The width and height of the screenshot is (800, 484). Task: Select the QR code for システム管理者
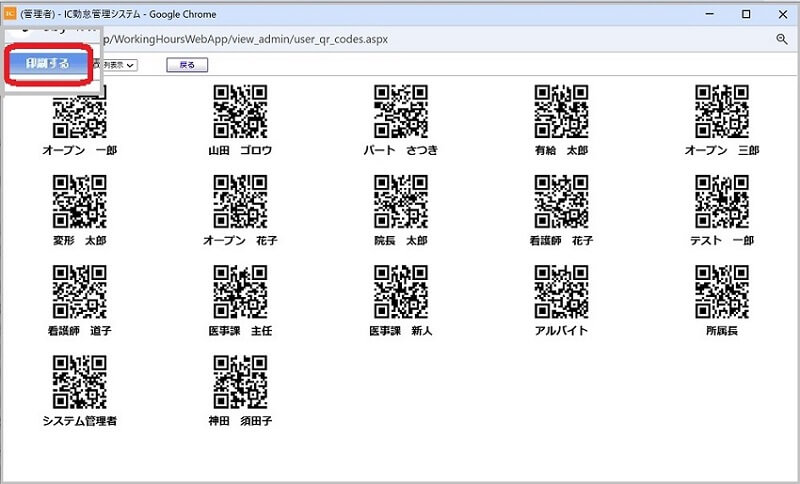coord(80,382)
